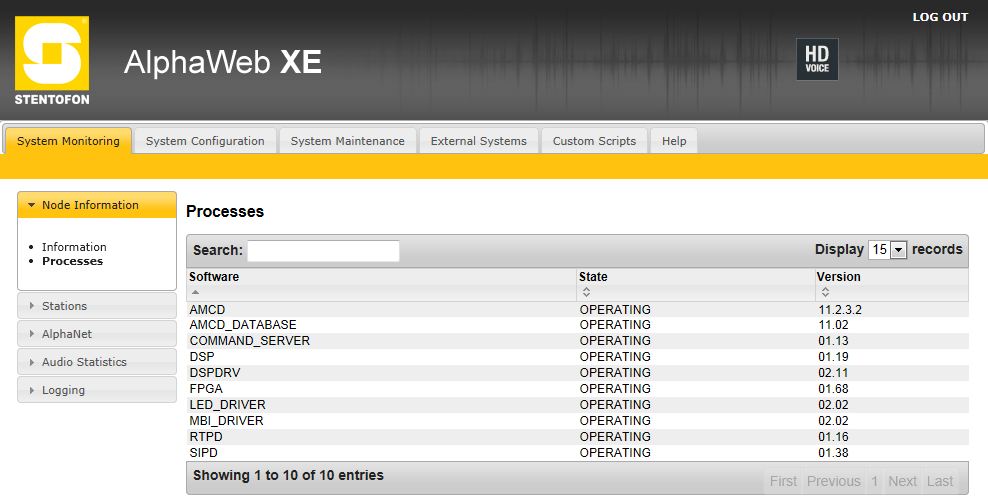Click version 01.13 of COMMAND_SERVER
988x499 pixels.
(833, 341)
